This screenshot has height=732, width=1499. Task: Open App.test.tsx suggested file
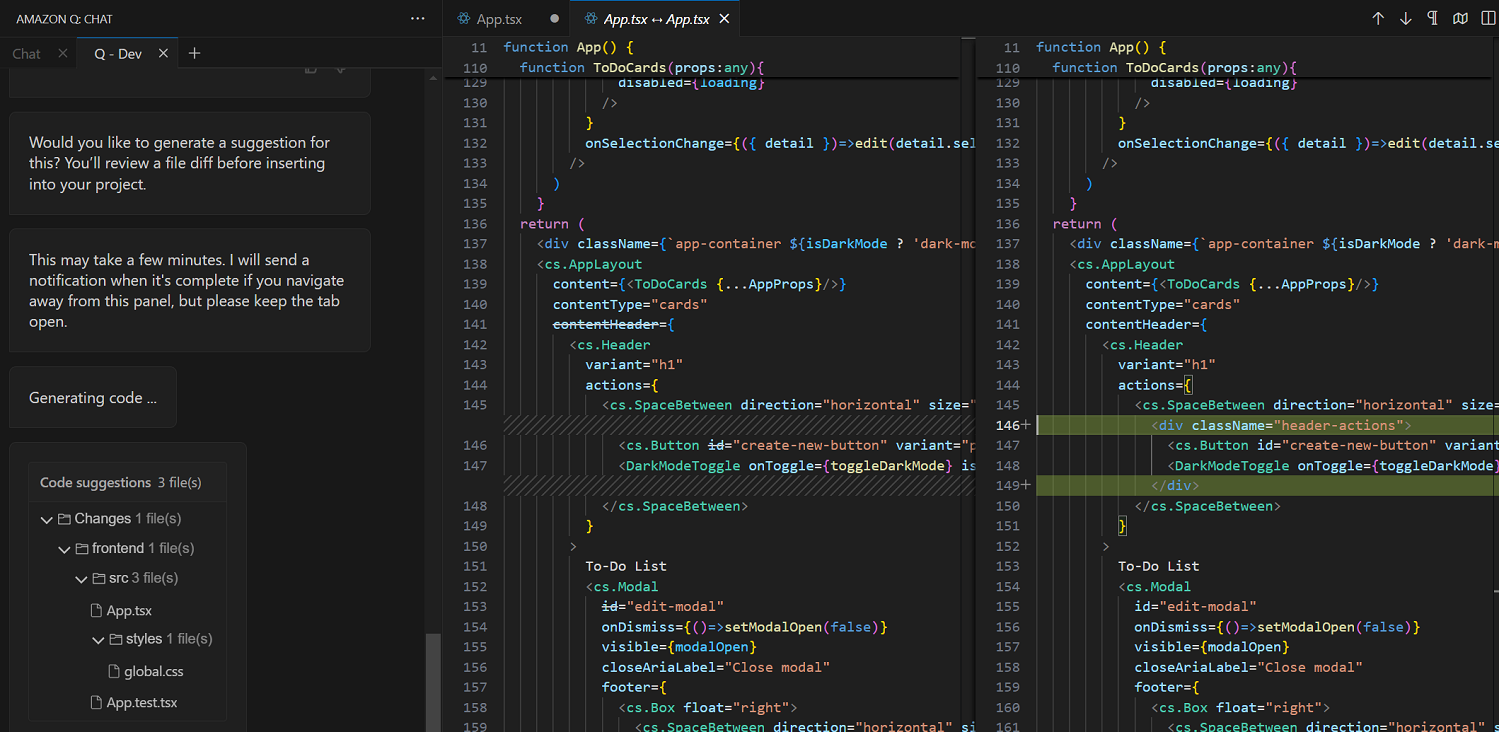coord(141,703)
